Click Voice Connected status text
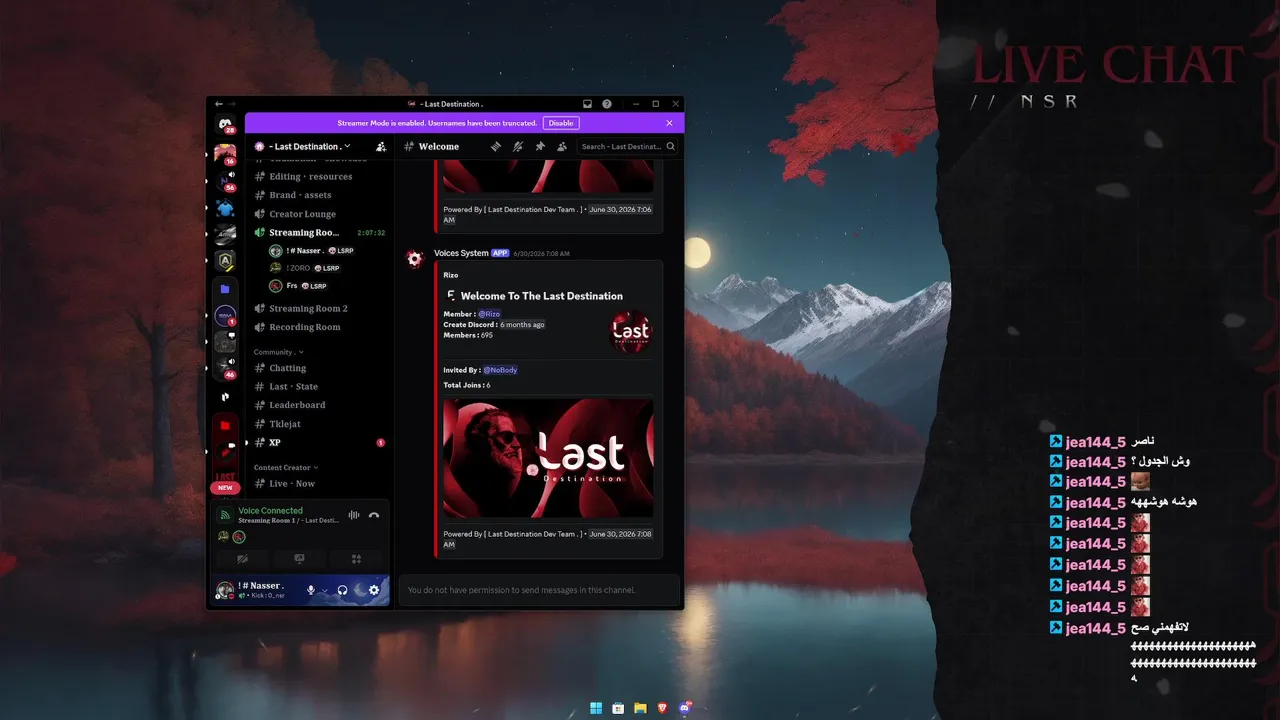1280x720 pixels. point(270,510)
